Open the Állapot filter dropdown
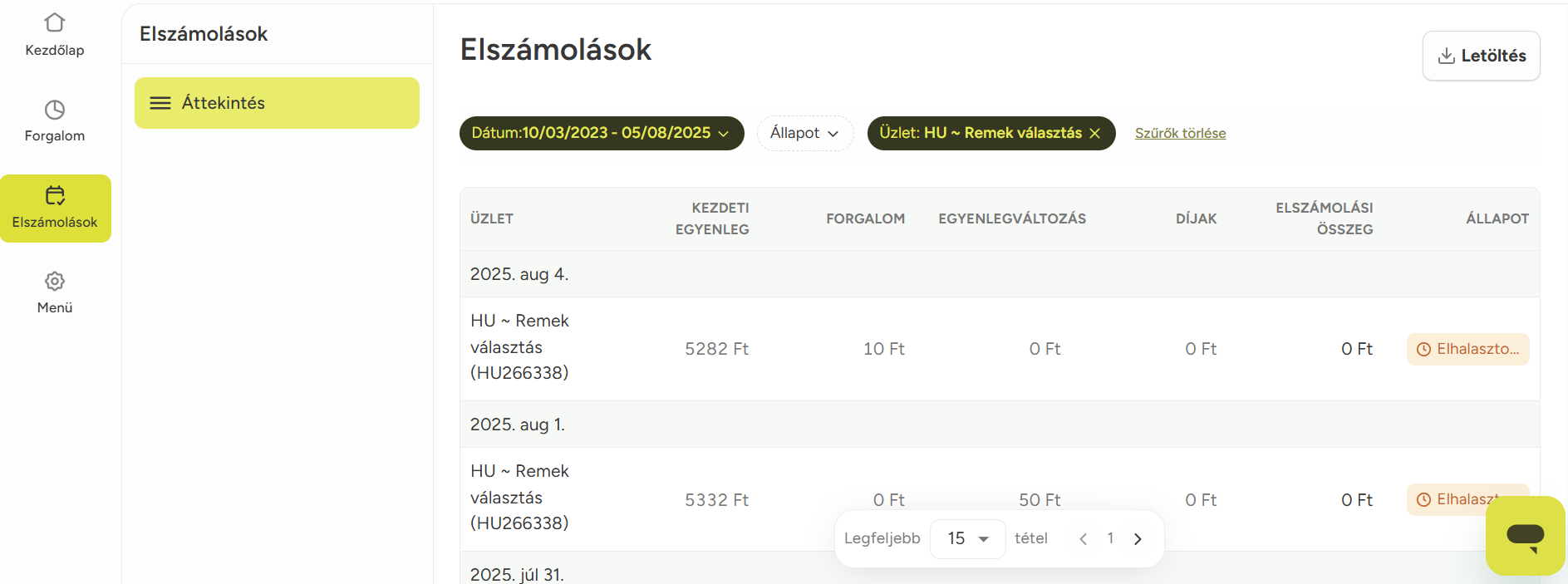This screenshot has height=584, width=1568. click(804, 134)
